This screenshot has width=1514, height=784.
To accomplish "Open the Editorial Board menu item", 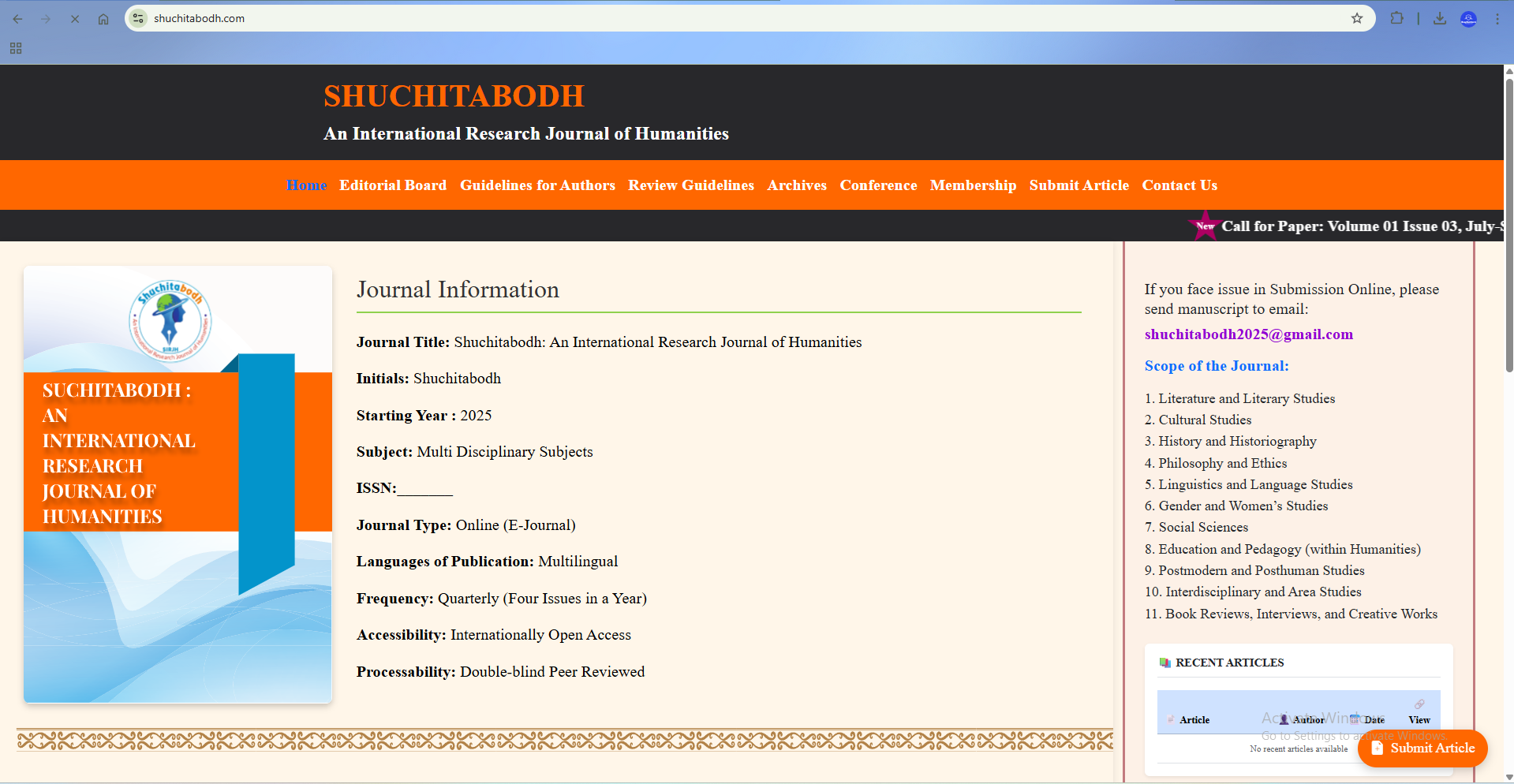I will pos(393,185).
